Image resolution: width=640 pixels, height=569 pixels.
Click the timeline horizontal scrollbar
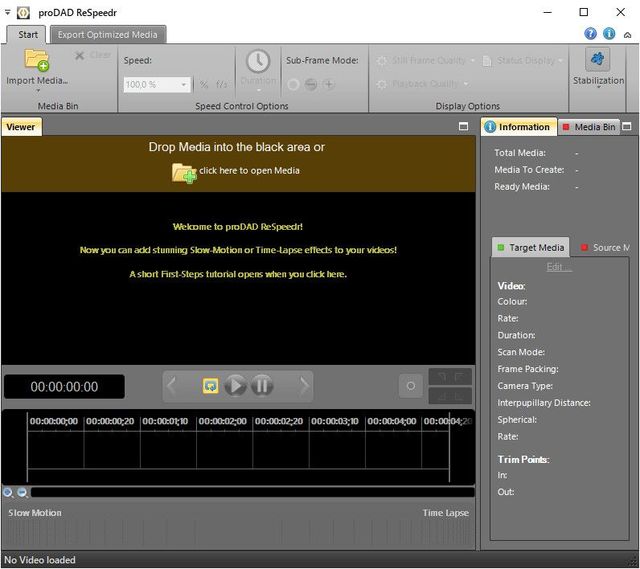pos(250,492)
